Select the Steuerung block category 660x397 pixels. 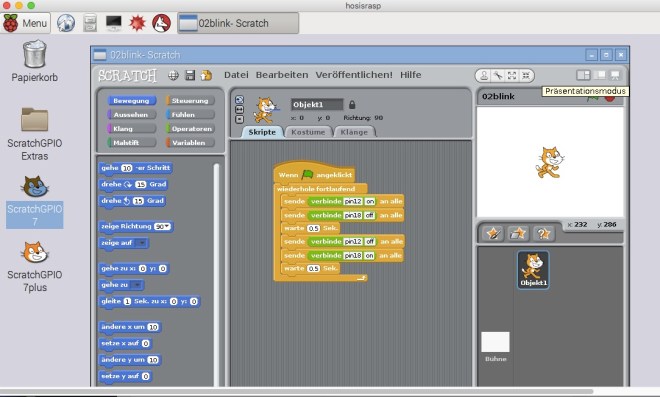pyautogui.click(x=190, y=101)
